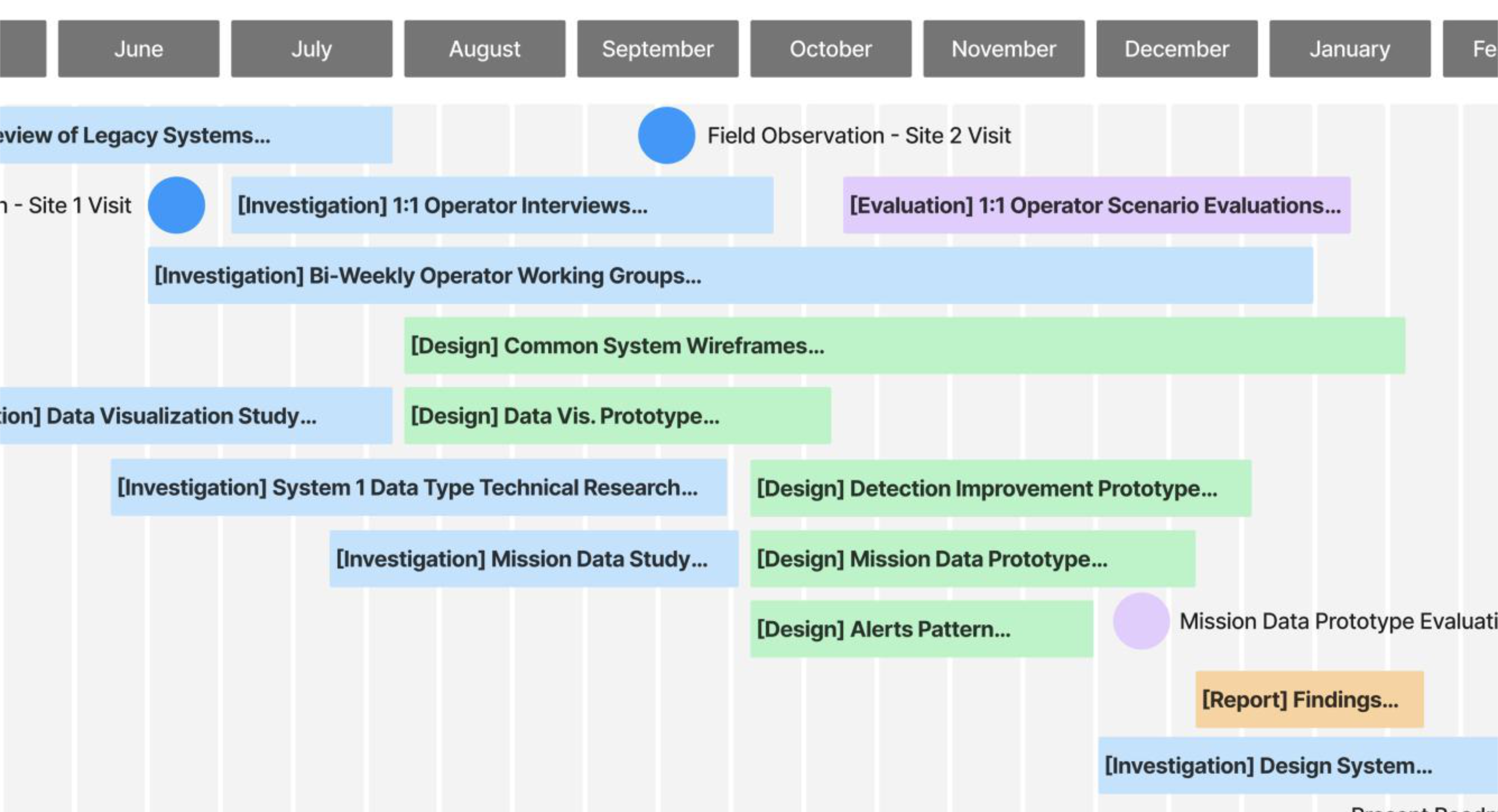Select the 1:1 Operator Scenario Evaluations bar
This screenshot has width=1498, height=812.
pos(1096,205)
